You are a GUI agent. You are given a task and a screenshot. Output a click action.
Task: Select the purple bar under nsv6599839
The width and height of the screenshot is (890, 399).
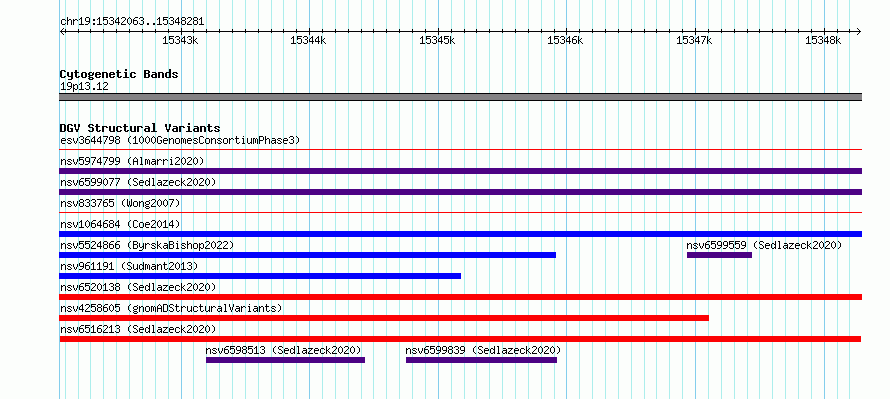click(481, 360)
